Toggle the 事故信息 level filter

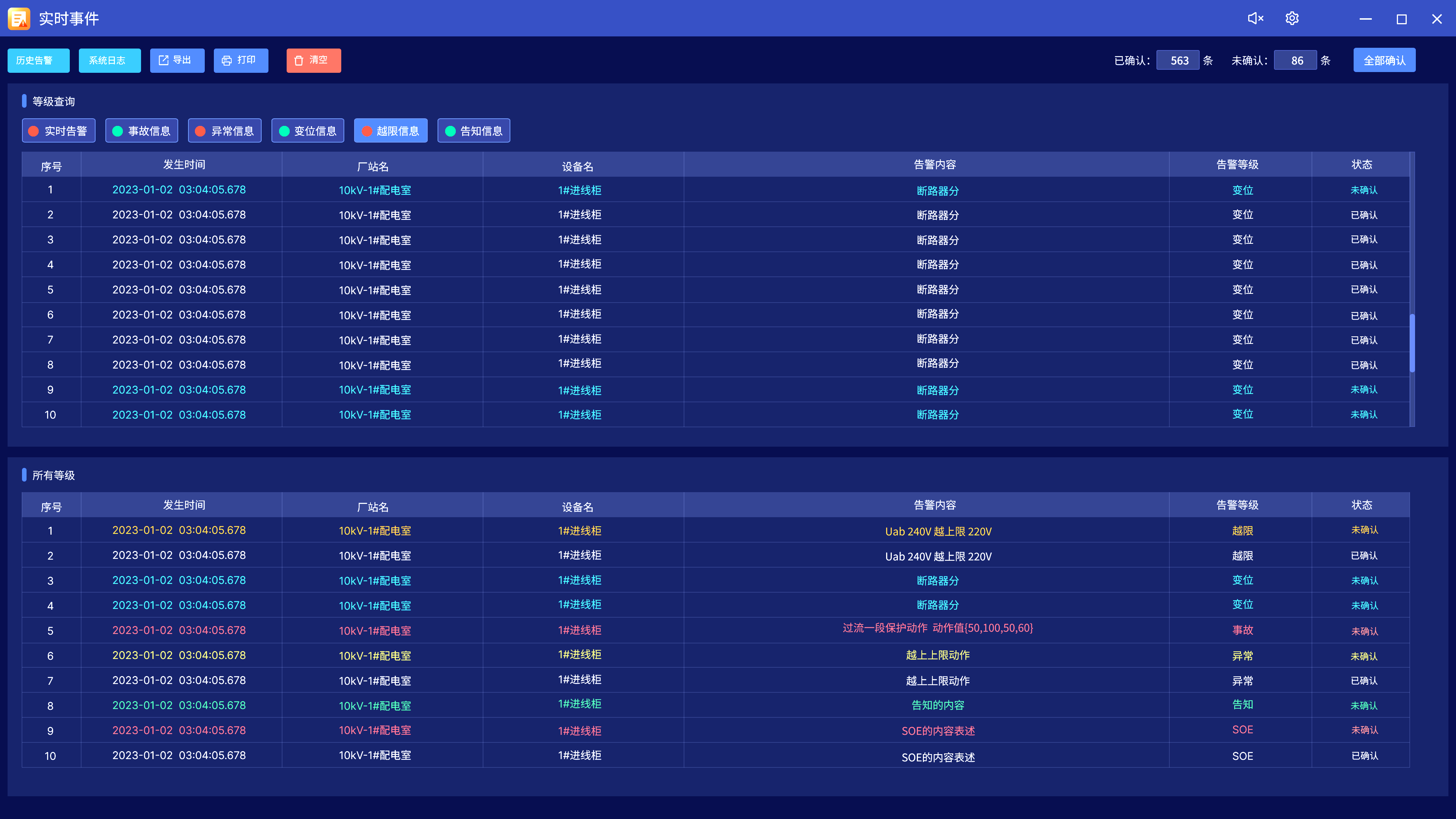(x=141, y=130)
